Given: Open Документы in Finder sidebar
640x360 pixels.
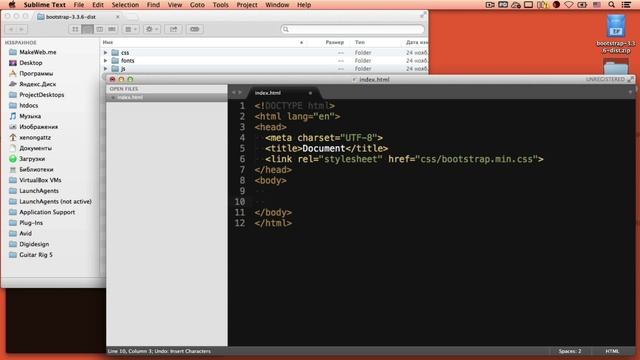Looking at the screenshot, I should click(x=36, y=148).
